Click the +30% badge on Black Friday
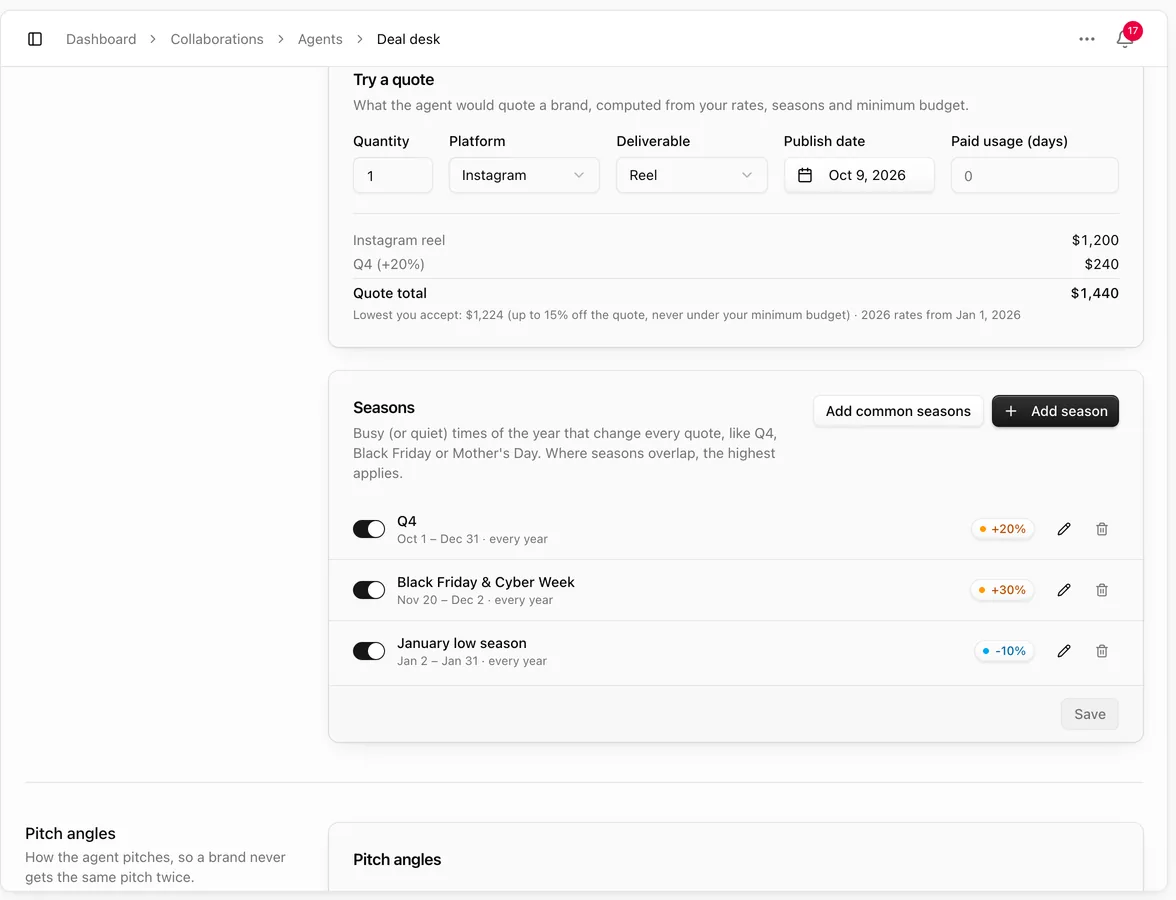Image resolution: width=1176 pixels, height=900 pixels. click(x=1002, y=590)
